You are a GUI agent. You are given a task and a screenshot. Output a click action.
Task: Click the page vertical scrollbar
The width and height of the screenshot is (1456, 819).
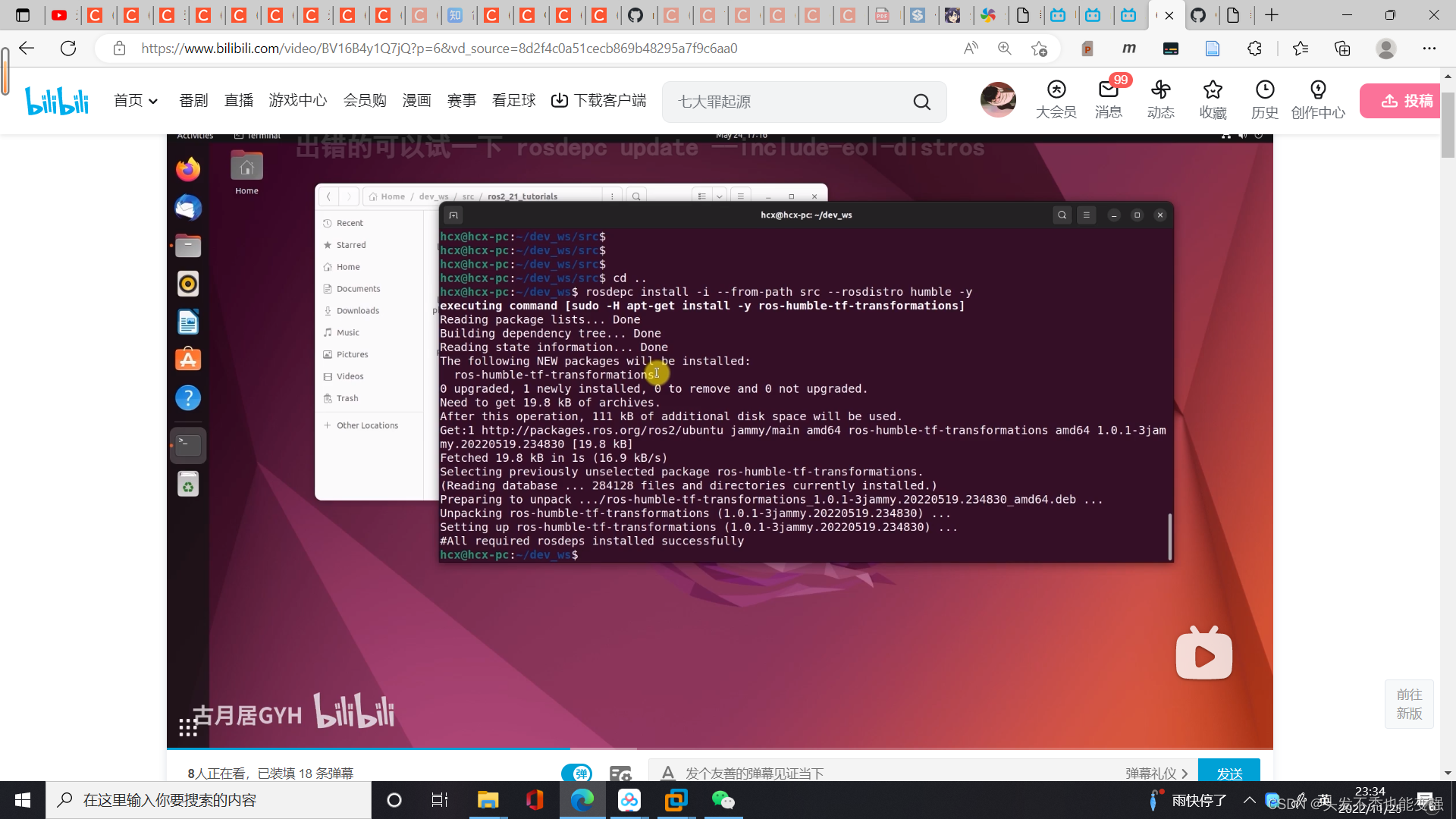[x=1448, y=125]
